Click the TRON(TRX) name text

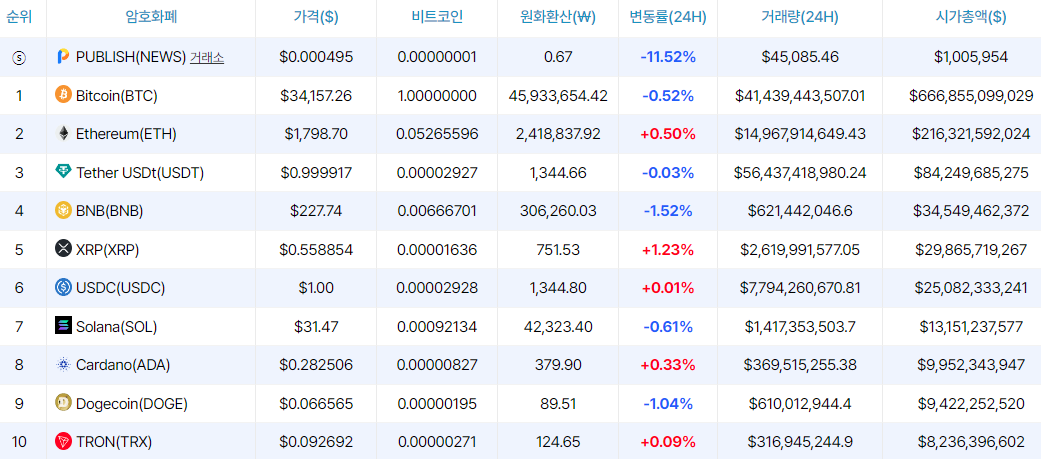[x=114, y=442]
